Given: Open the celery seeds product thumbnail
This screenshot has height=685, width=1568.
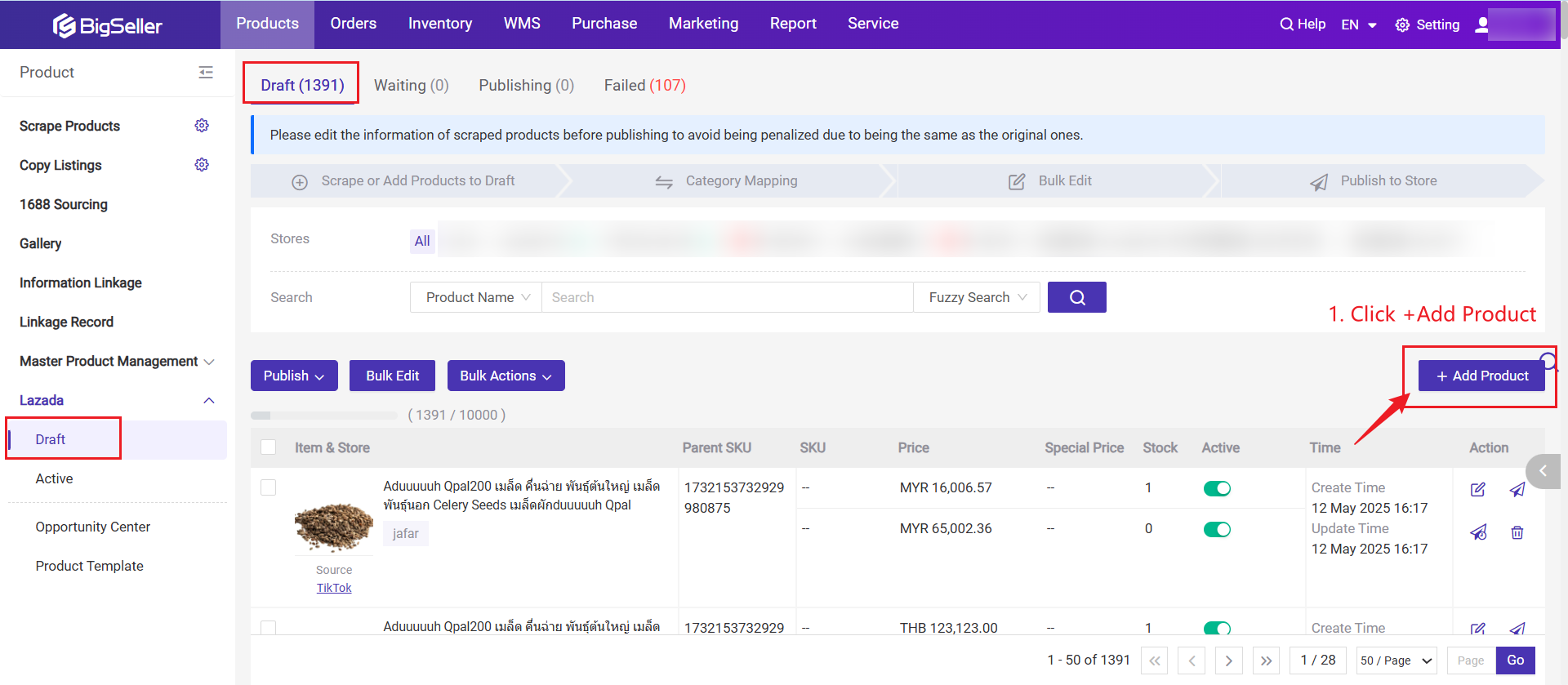Looking at the screenshot, I should (x=334, y=525).
